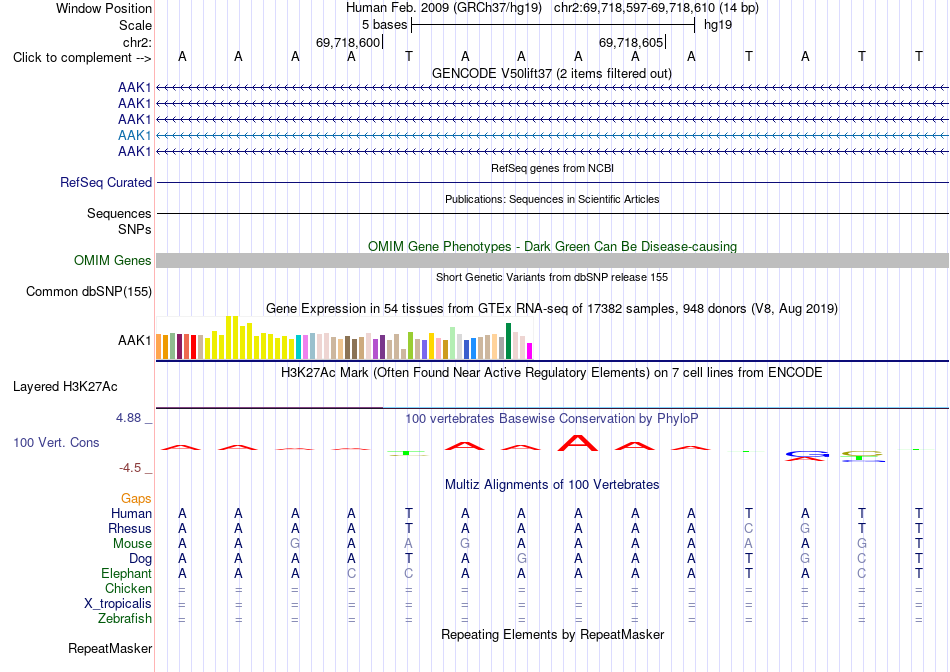Open Publications: Sequences in Scientific Articles title
Screen dimensions: 950x672
coord(552,199)
